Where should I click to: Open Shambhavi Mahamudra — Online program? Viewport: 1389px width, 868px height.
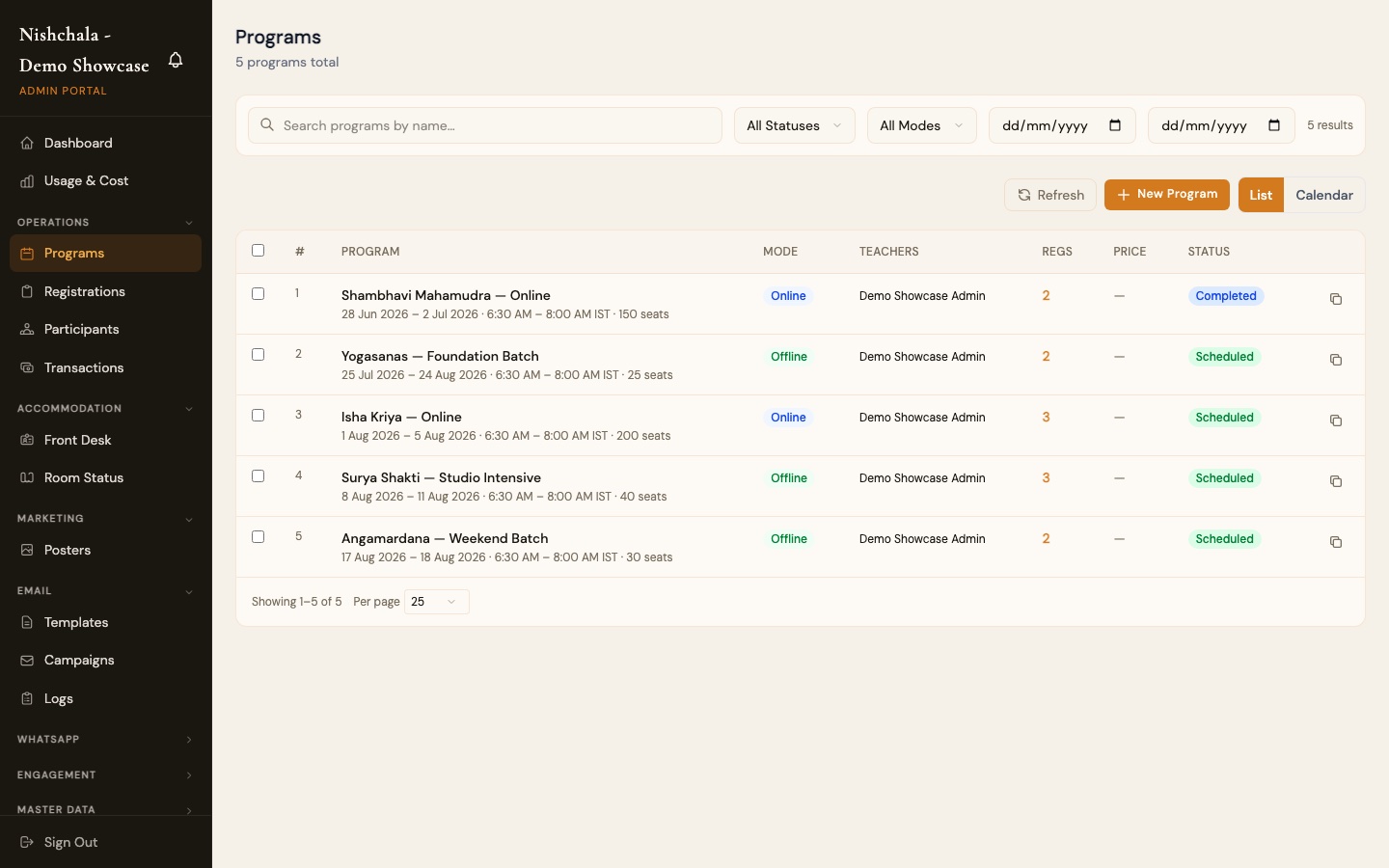446,295
